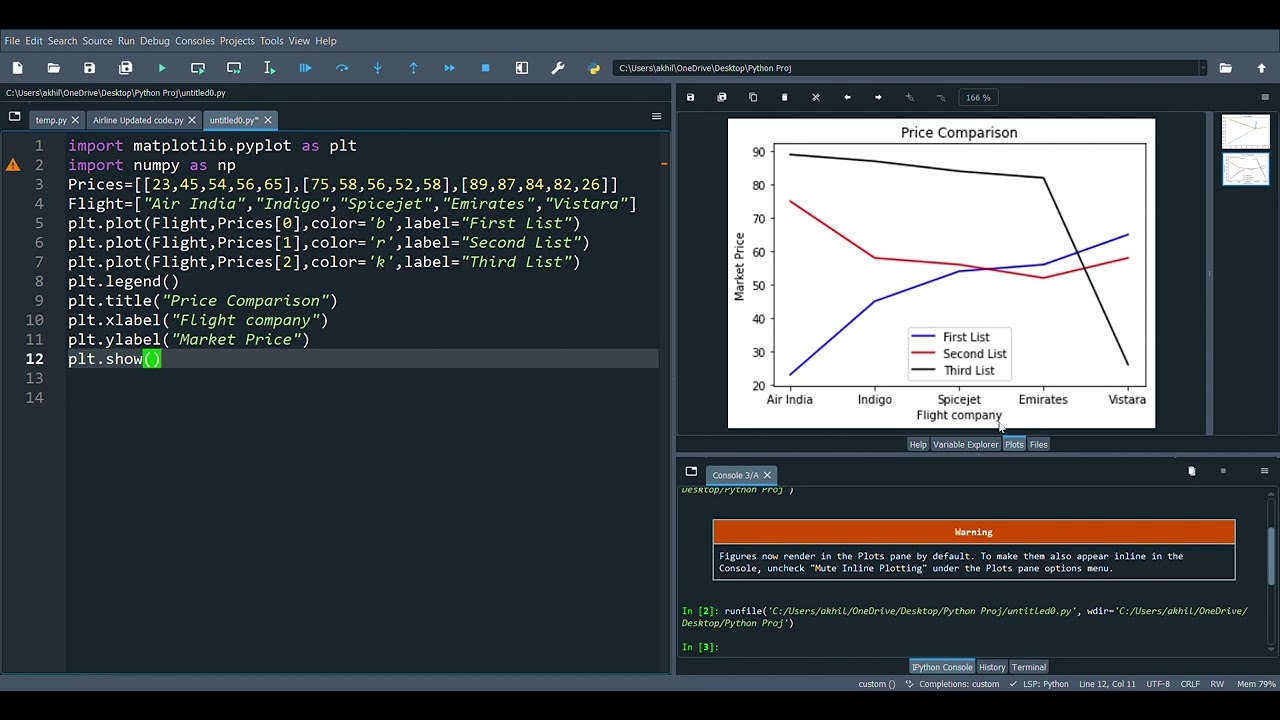Open Plots pane options menu

1265,97
